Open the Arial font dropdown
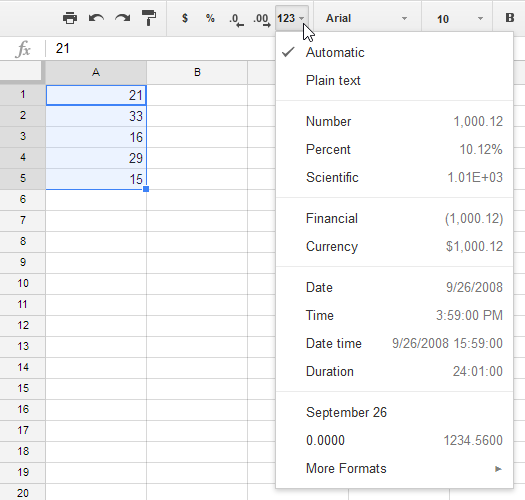525x500 pixels. [x=367, y=18]
